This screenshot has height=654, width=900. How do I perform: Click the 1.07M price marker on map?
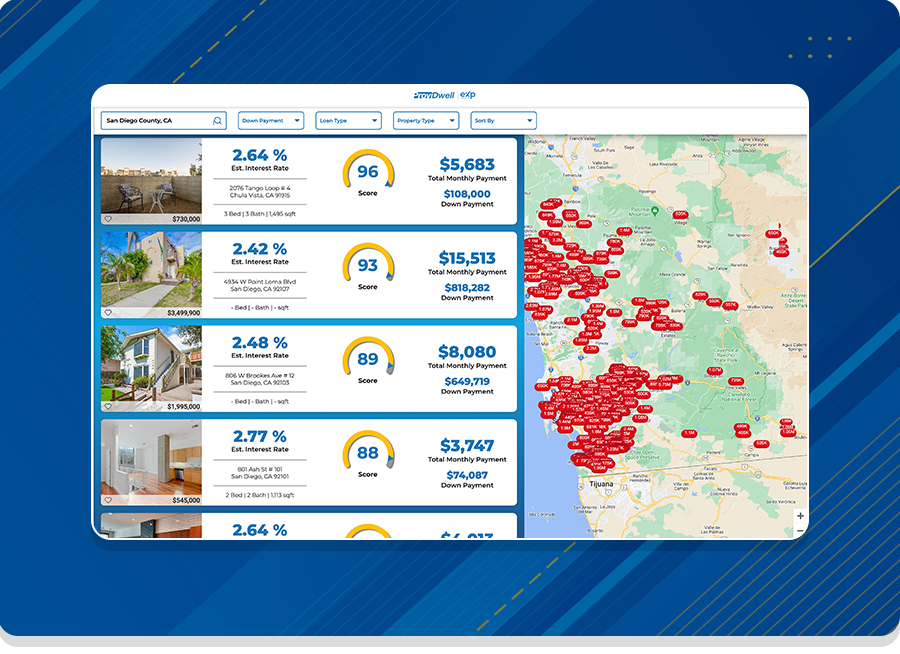click(x=714, y=371)
